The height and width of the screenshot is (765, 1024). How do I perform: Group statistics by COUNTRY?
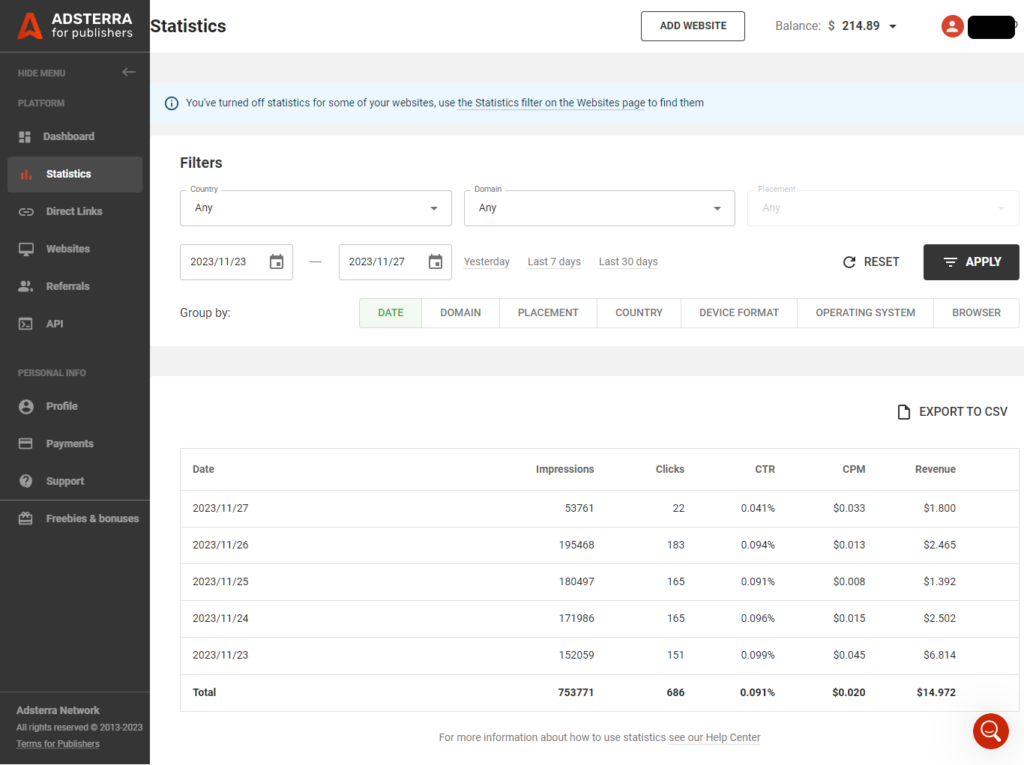click(x=638, y=312)
